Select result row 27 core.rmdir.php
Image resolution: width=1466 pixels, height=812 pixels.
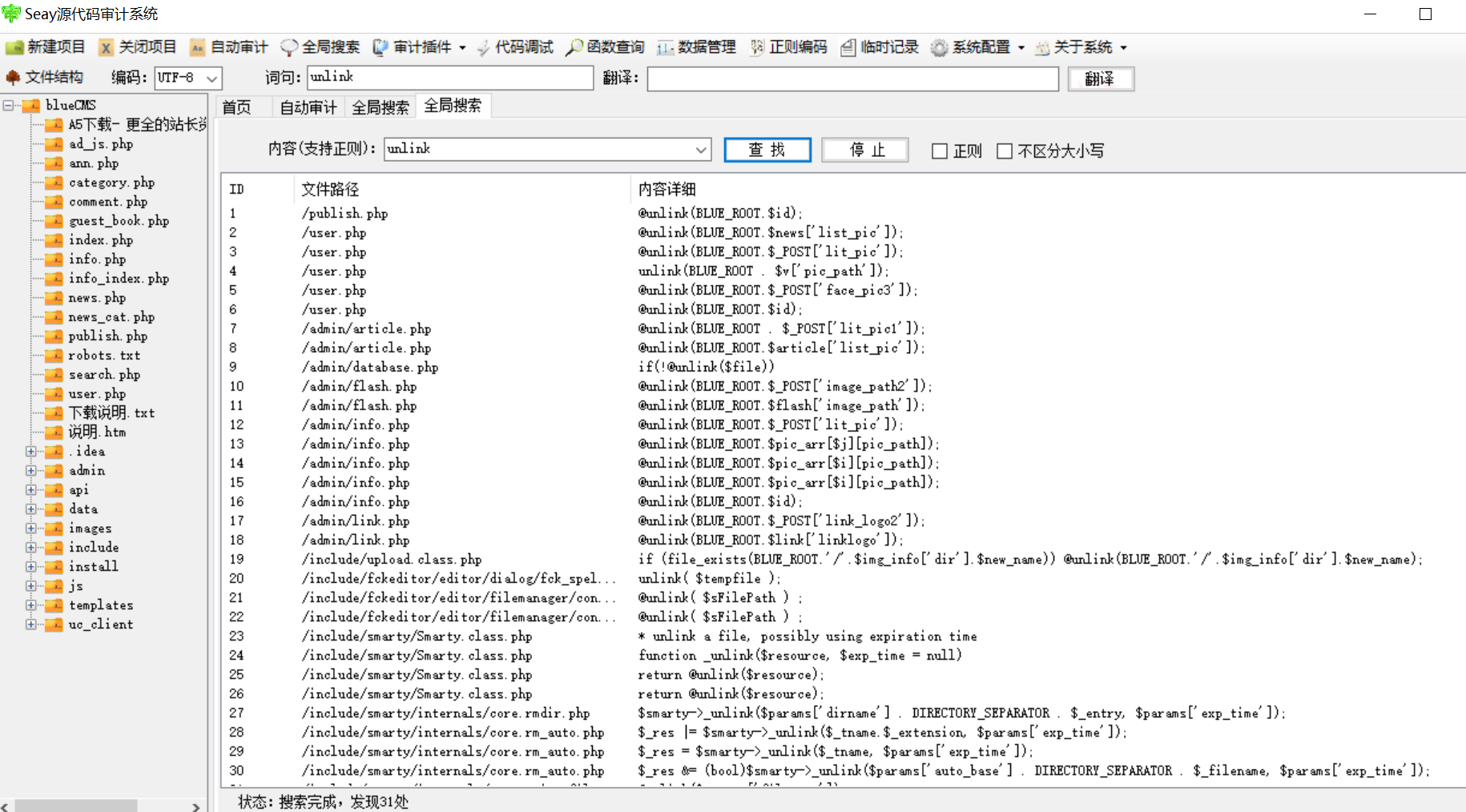tap(843, 713)
